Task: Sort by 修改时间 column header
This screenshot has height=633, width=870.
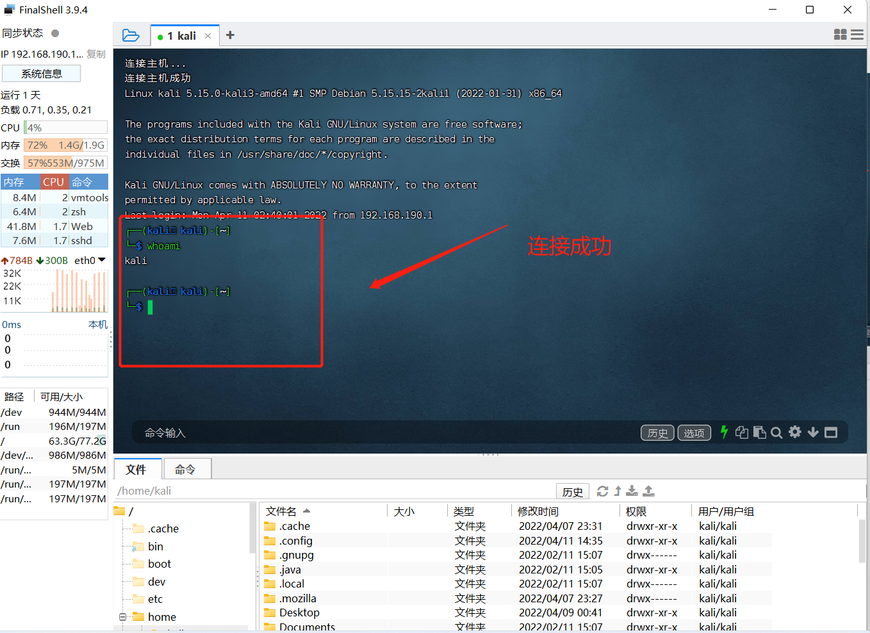Action: coord(565,511)
